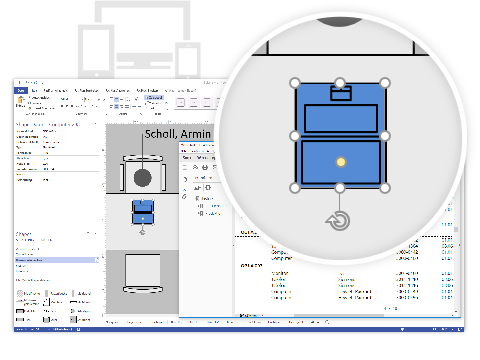The height and width of the screenshot is (360, 480).
Task: Click the vertical scrollbar thumb in the report window
Action: (456, 229)
